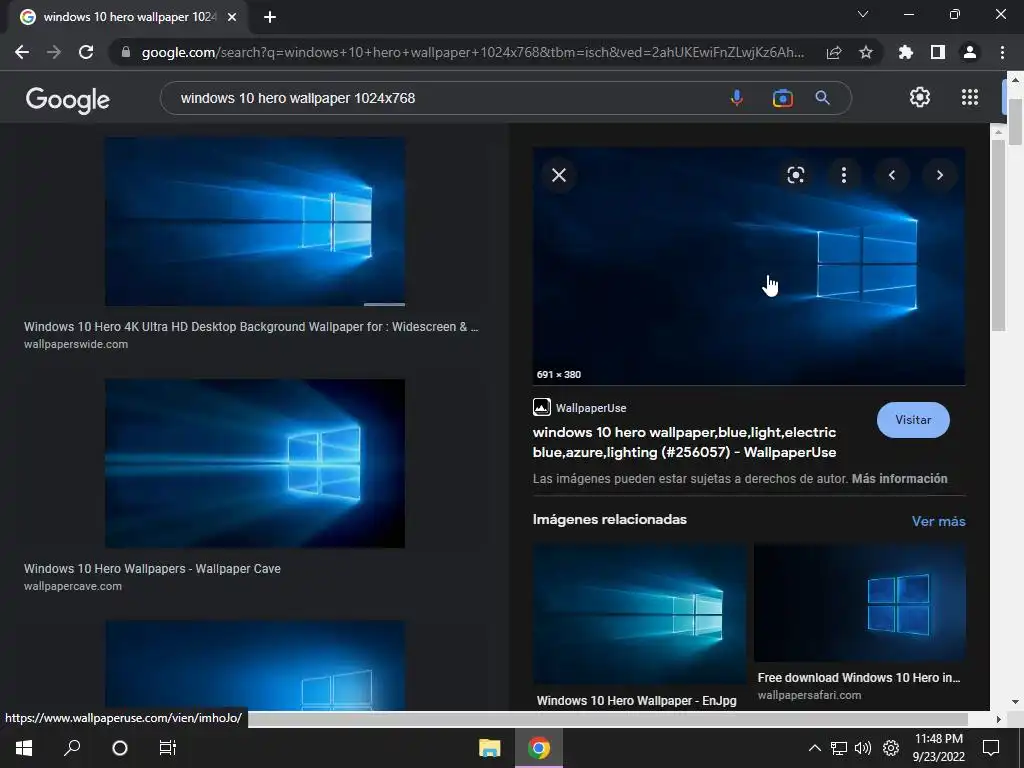Open WallpaperUse source link
The image size is (1024, 768).
tap(580, 408)
